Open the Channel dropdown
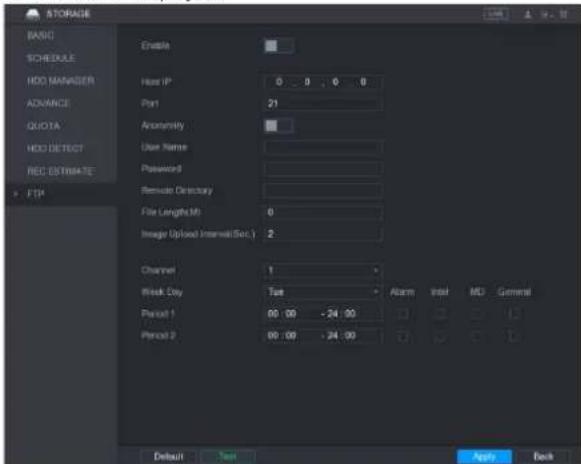 coord(323,270)
